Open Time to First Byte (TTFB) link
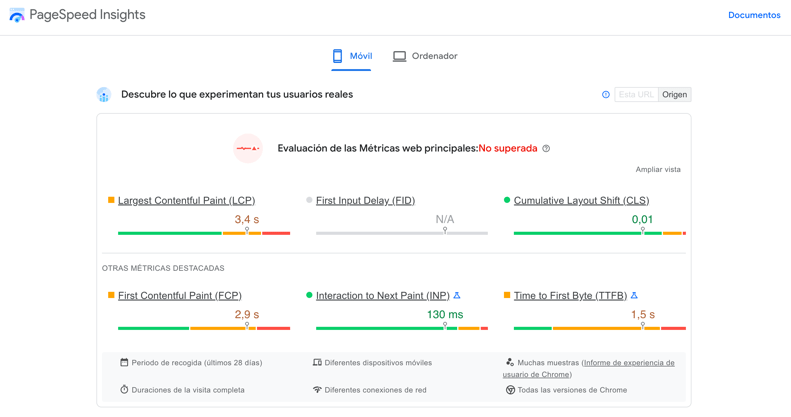This screenshot has height=417, width=791. [x=570, y=295]
